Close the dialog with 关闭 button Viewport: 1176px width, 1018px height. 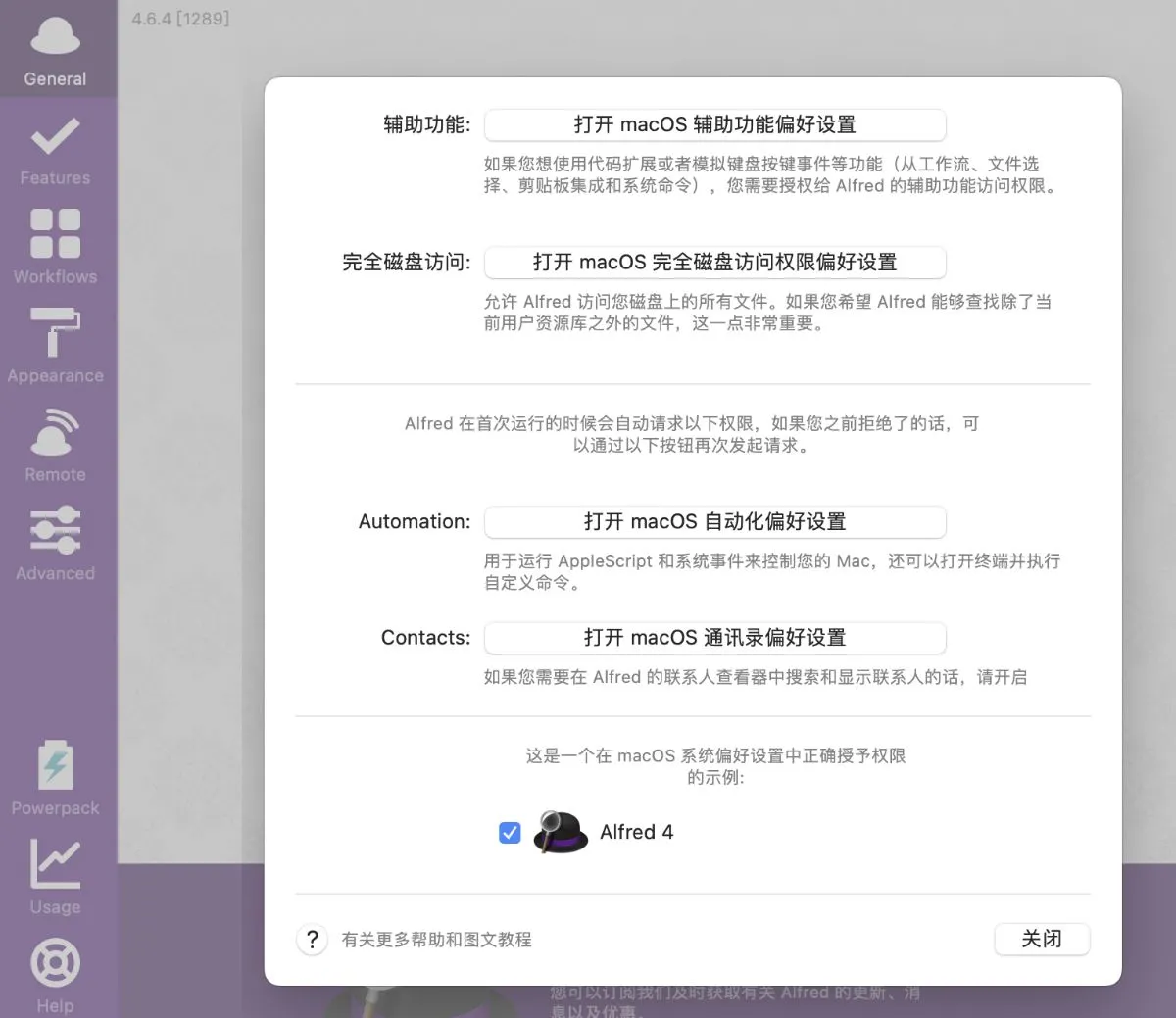[x=1042, y=939]
